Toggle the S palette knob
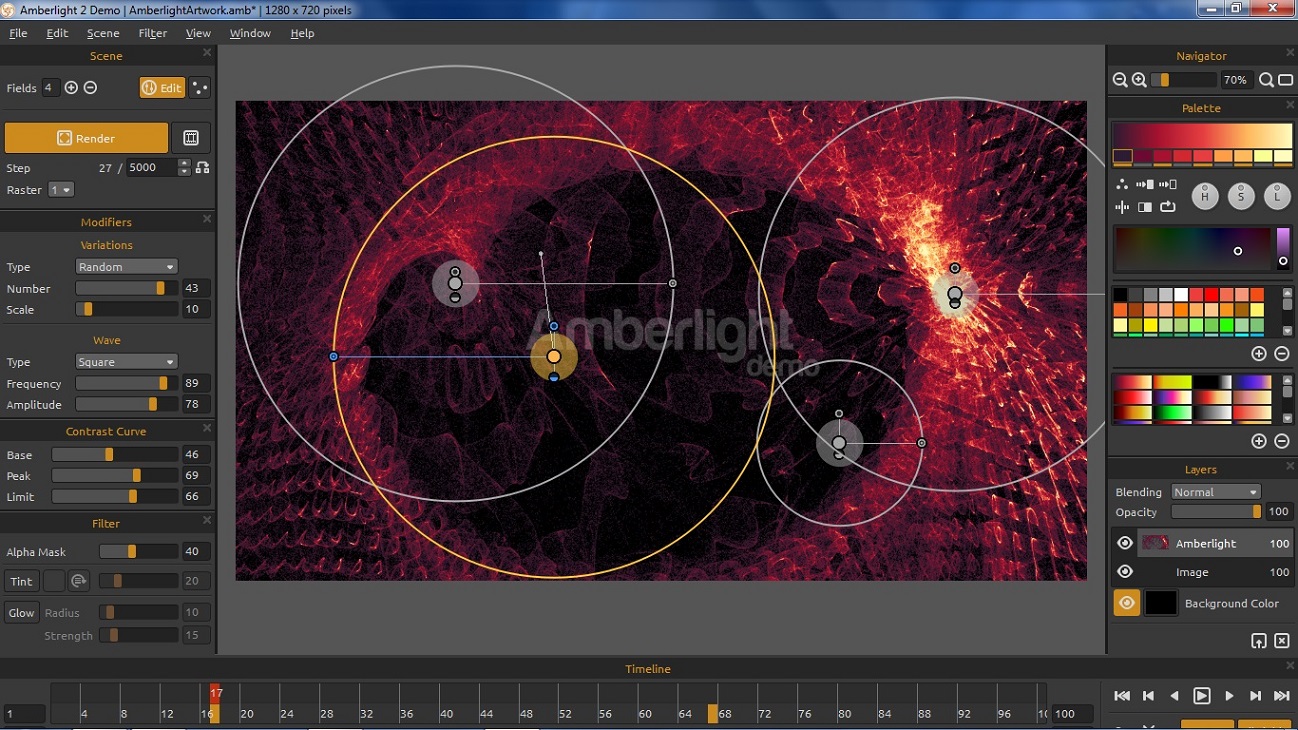 tap(1241, 196)
